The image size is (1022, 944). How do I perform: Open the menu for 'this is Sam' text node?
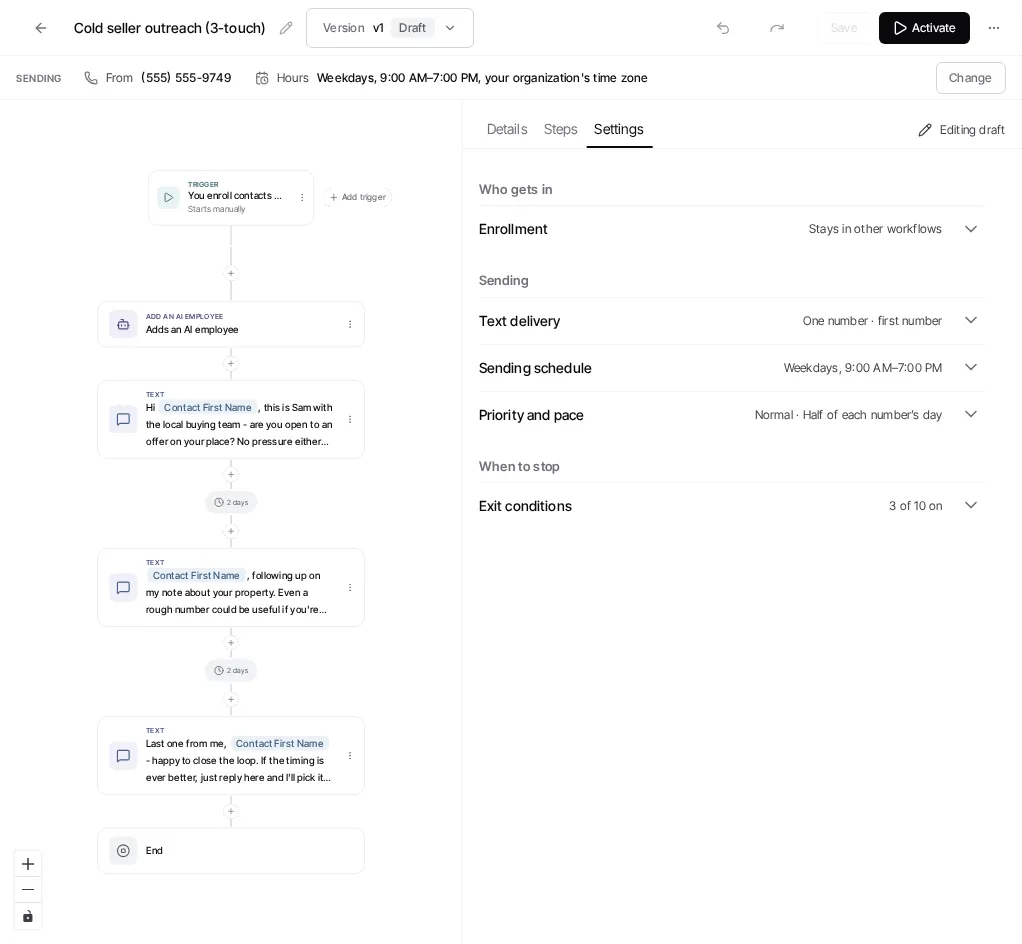click(350, 419)
